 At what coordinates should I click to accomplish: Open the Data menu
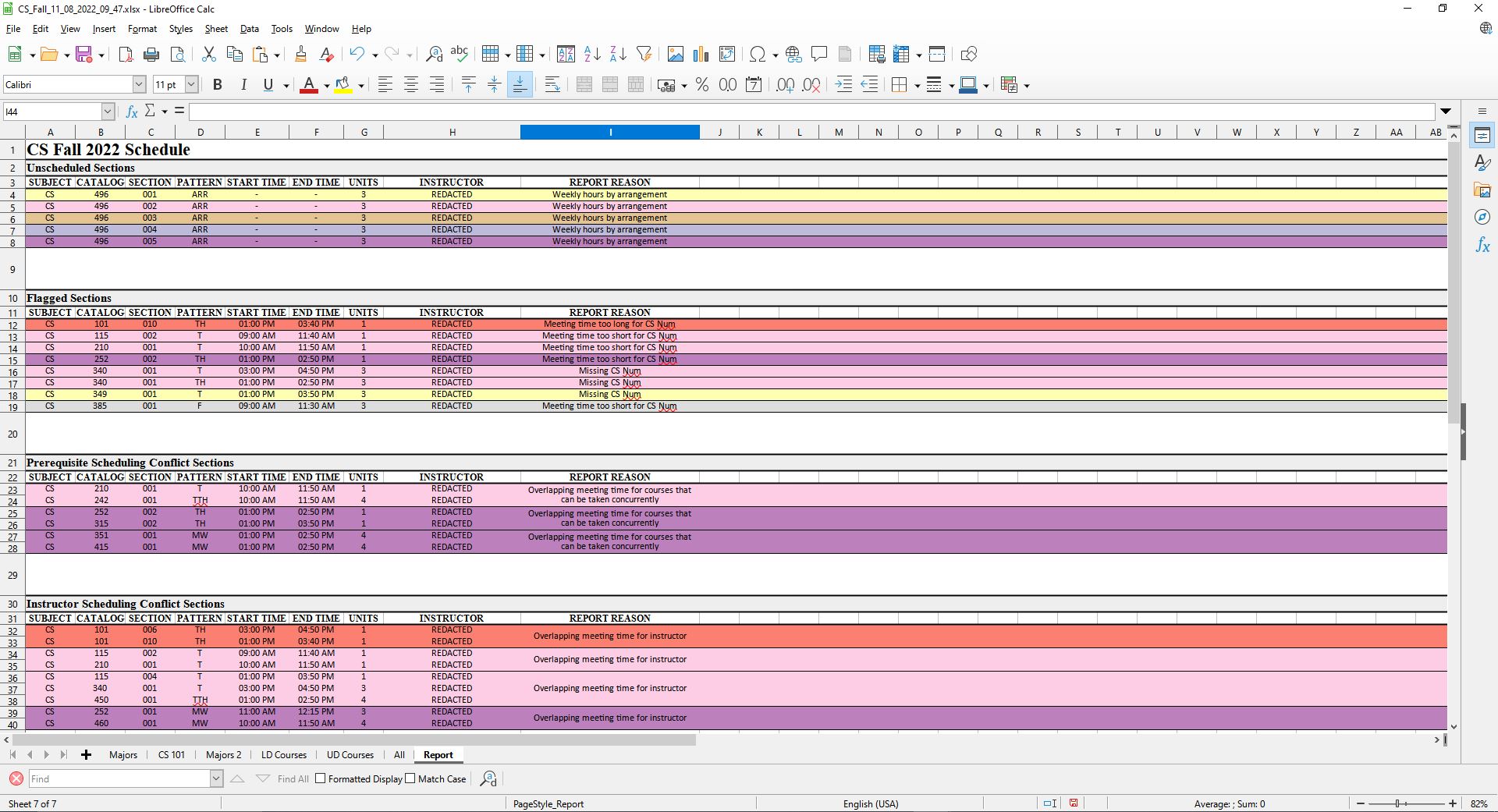coord(249,29)
